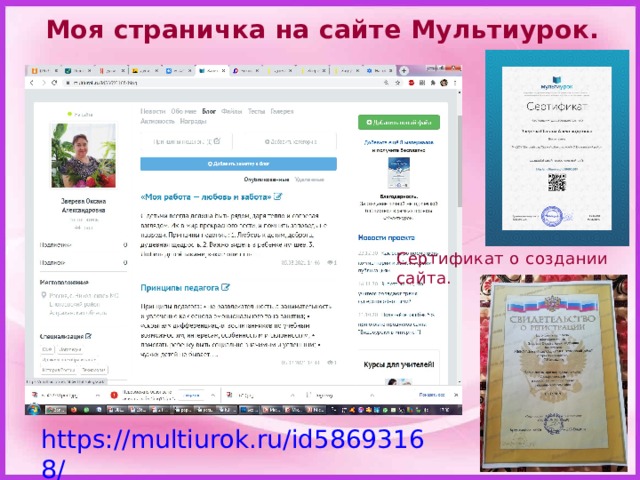
Task: Click the green Добавить новый файл button
Action: click(x=399, y=122)
